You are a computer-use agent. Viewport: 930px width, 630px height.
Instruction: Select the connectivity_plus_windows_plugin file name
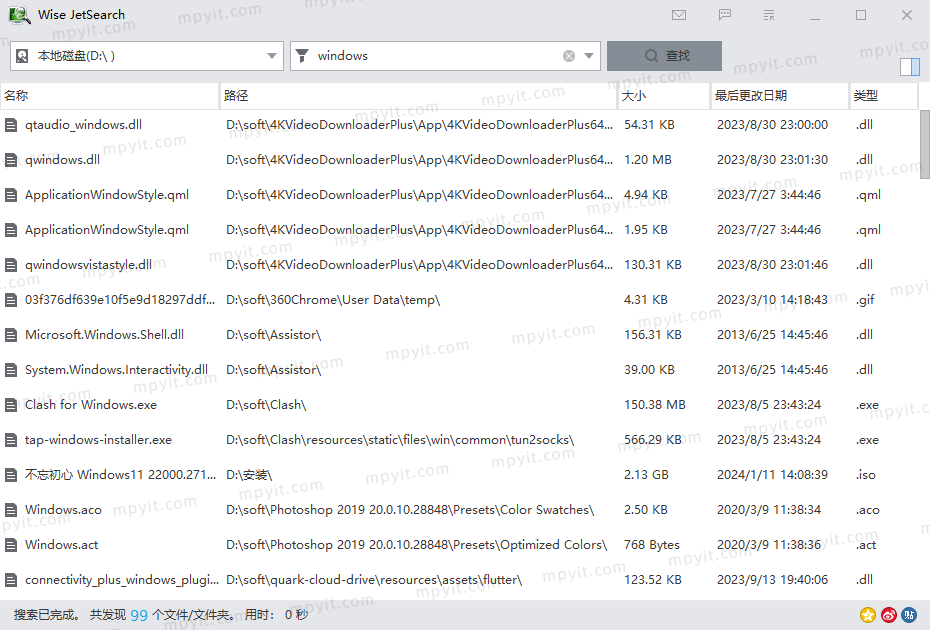click(122, 580)
